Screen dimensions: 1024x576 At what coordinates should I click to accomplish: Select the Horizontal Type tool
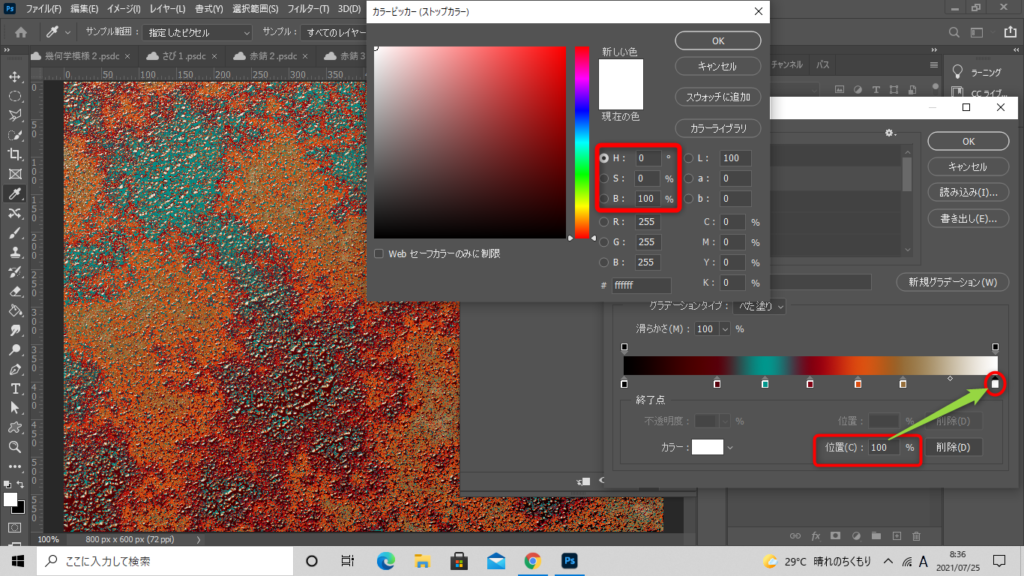click(x=14, y=389)
